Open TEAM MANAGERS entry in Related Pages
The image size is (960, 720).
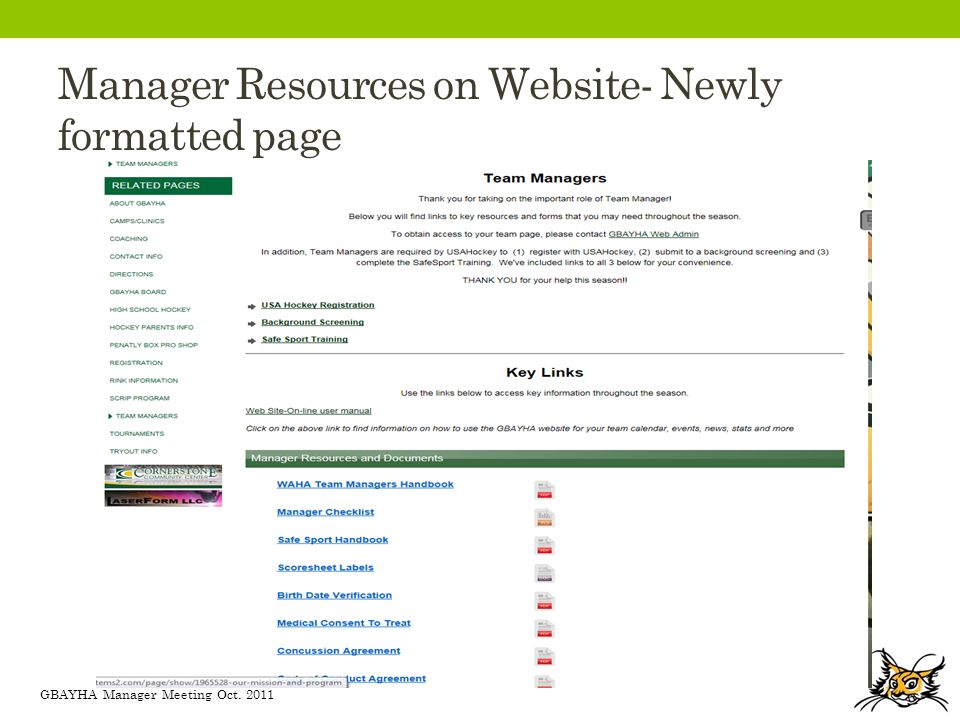146,416
